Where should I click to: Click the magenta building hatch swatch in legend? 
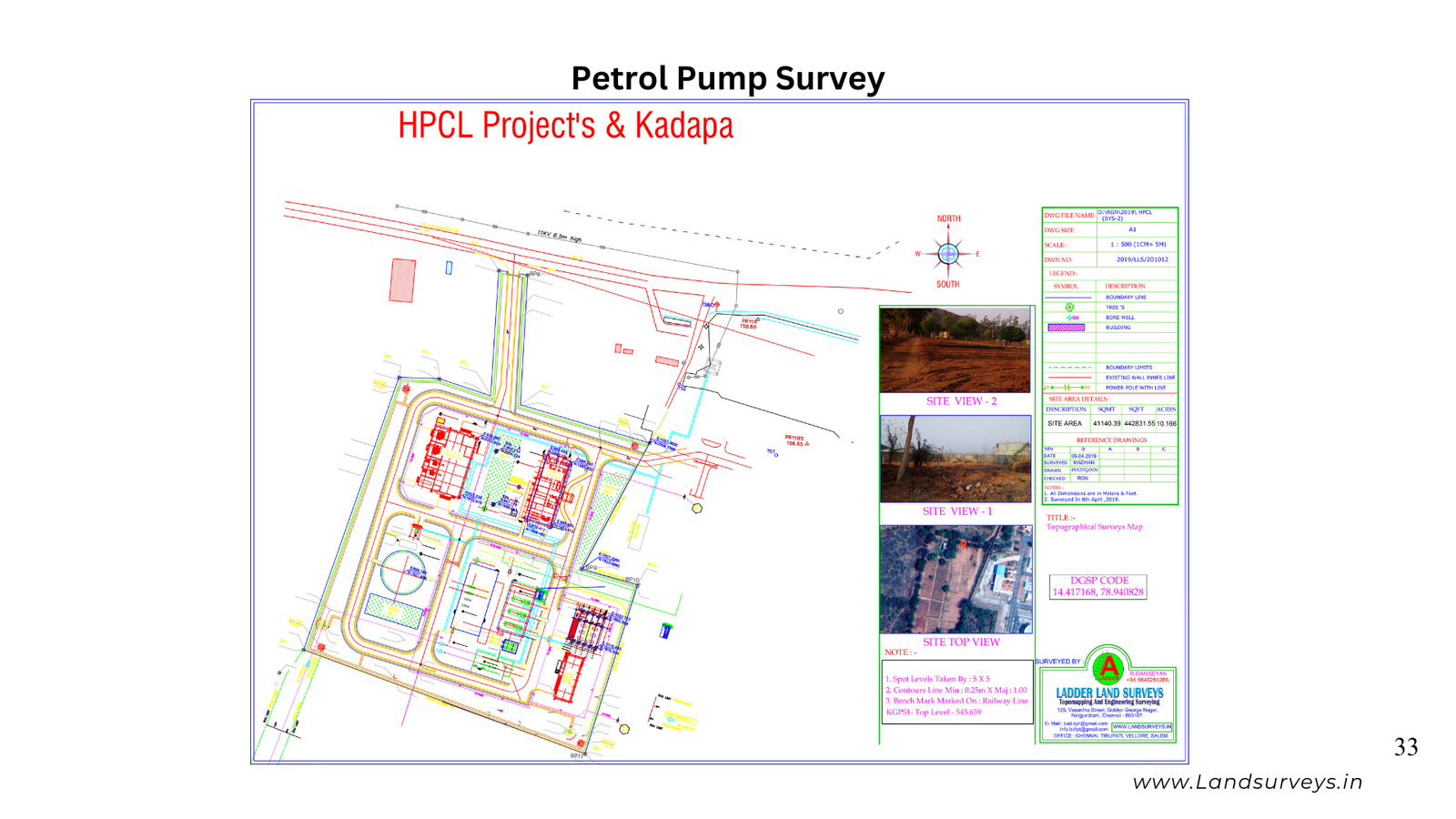pyautogui.click(x=1067, y=328)
